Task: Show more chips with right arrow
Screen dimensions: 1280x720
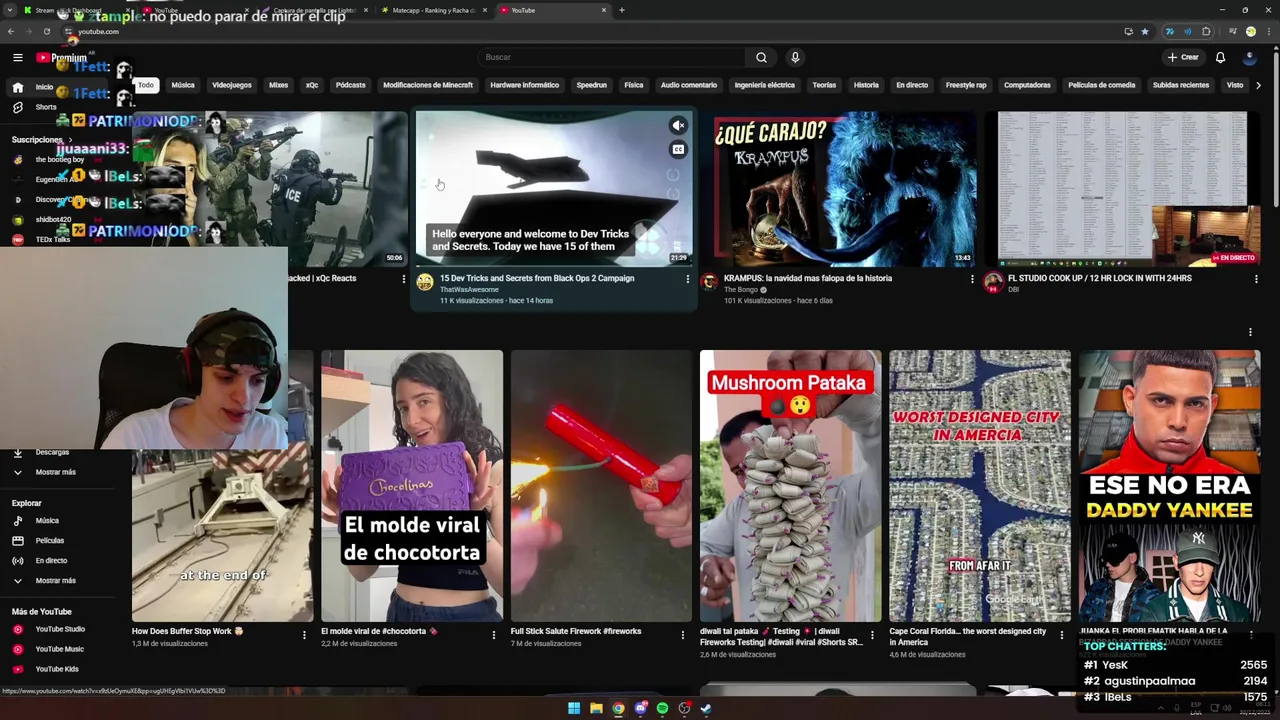Action: click(1258, 85)
